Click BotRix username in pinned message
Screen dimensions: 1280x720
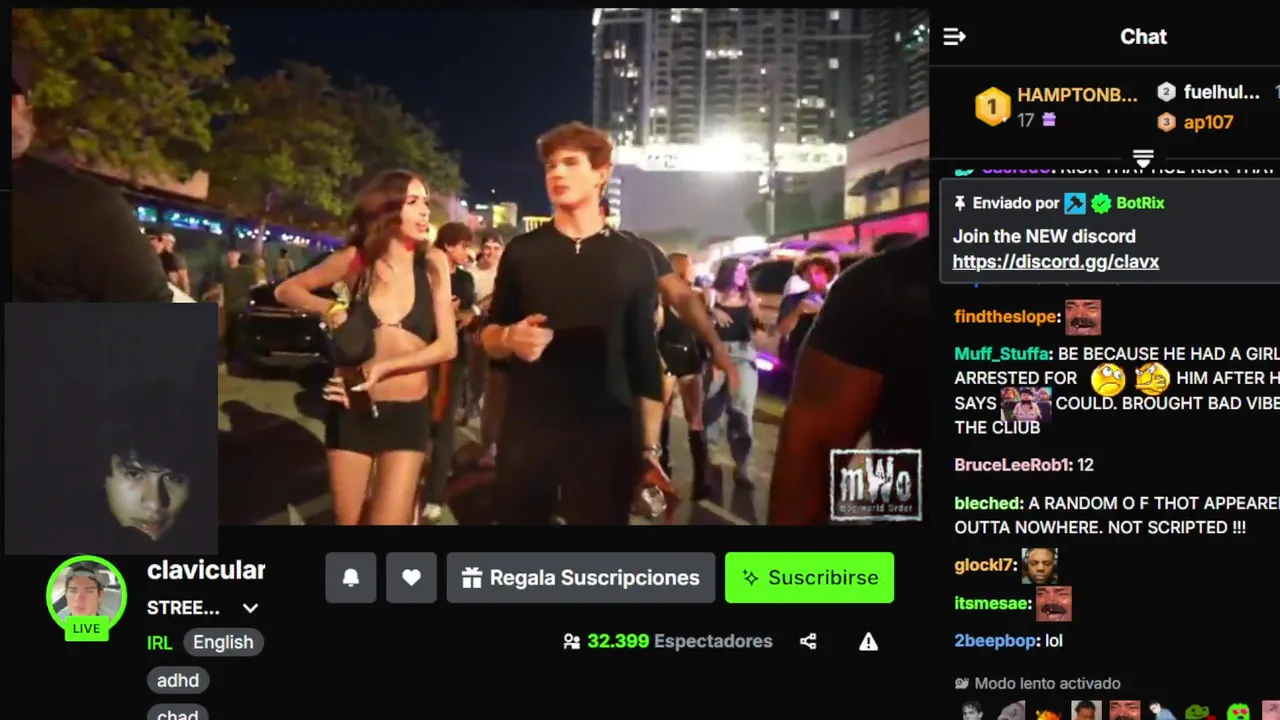click(x=1140, y=203)
